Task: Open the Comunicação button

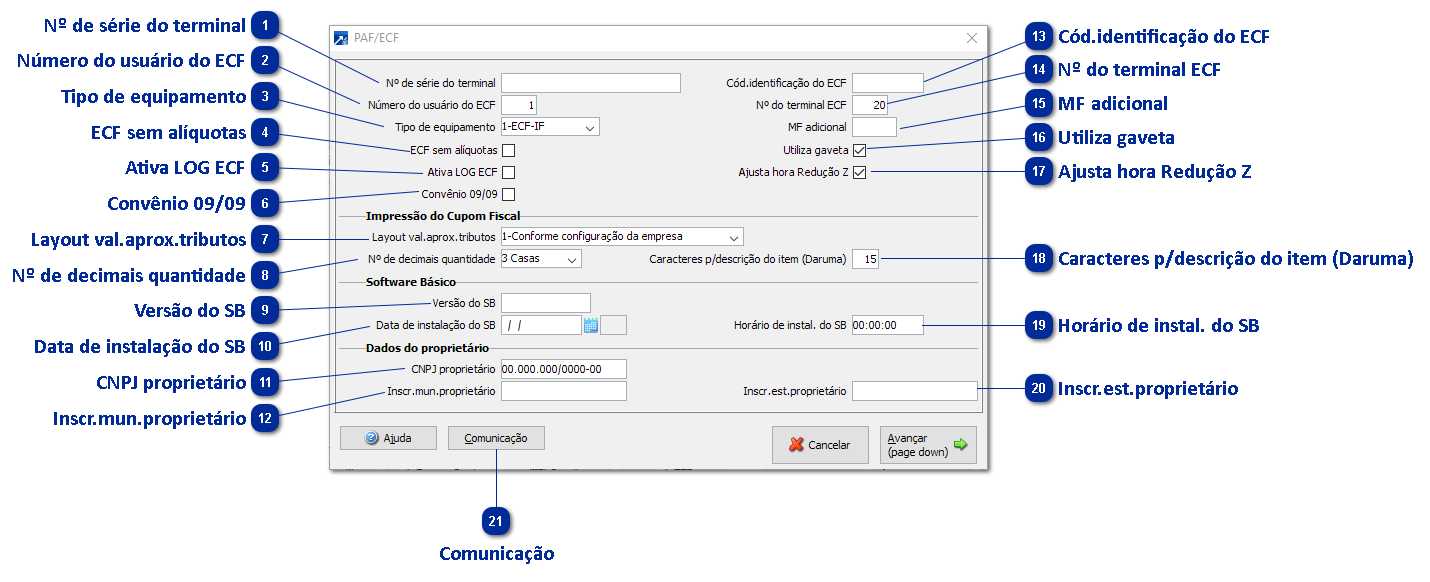Action: coord(496,438)
